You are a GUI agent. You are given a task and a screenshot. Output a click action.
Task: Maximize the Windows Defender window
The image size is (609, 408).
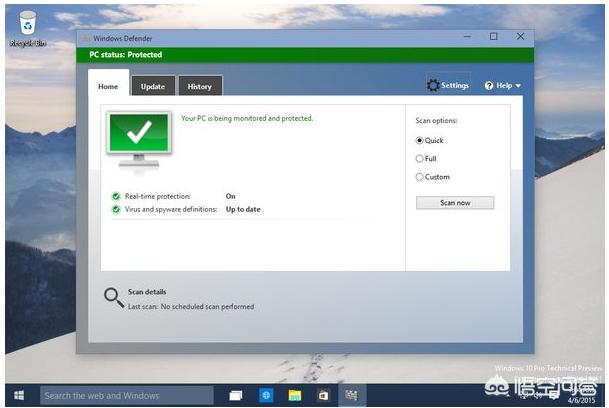[494, 37]
